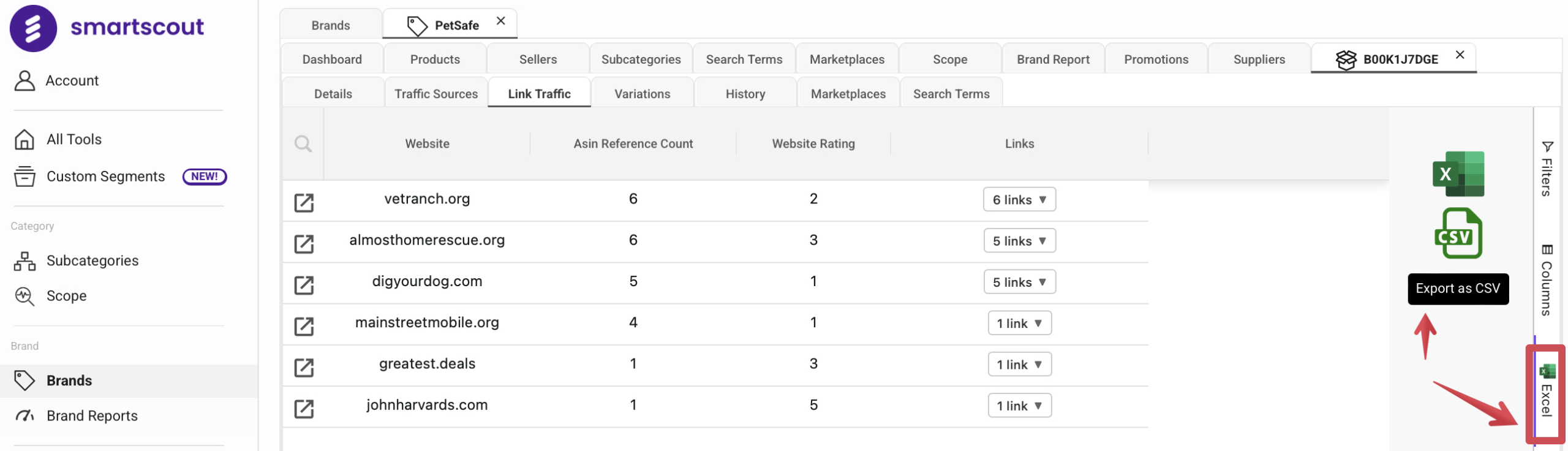Viewport: 1568px width, 451px height.
Task: Open the product-level Marketplaces tab
Action: (848, 94)
